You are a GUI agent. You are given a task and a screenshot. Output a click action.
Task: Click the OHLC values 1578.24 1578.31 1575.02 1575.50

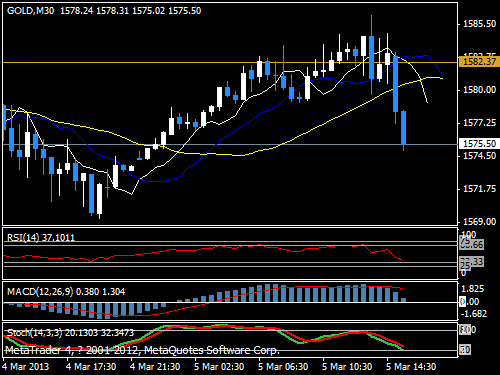(x=131, y=11)
